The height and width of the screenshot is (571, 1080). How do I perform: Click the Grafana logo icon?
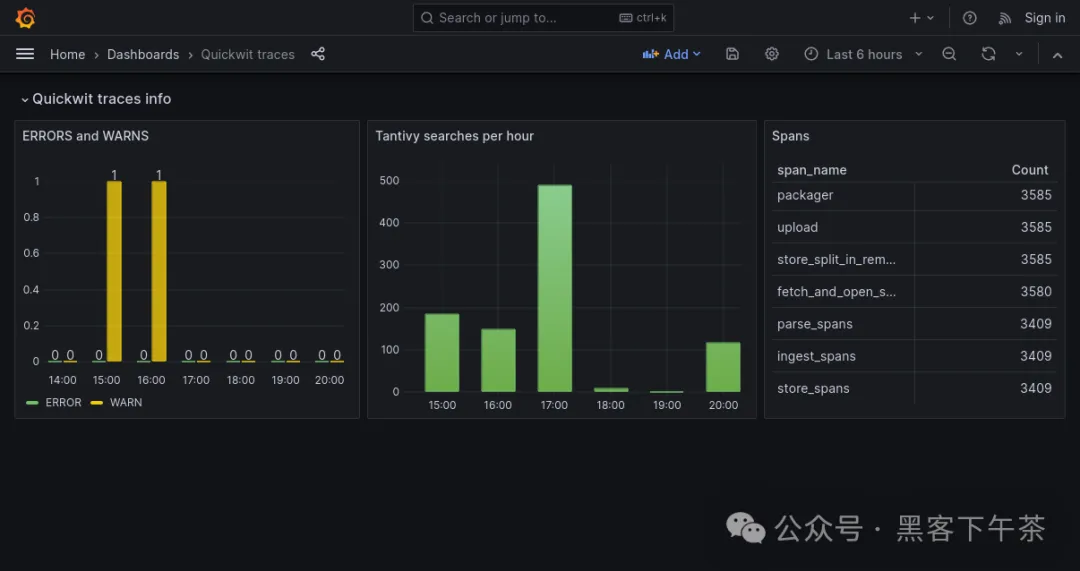pos(25,18)
